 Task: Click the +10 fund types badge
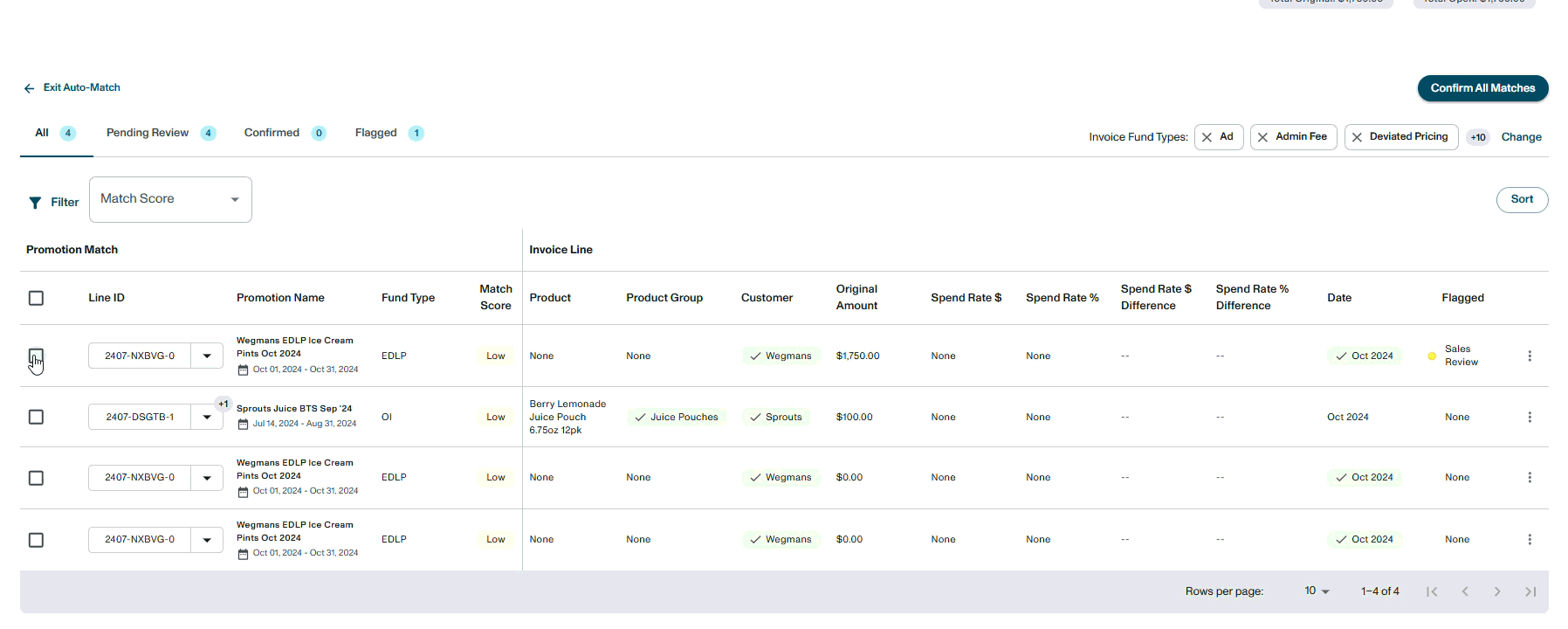(x=1478, y=137)
